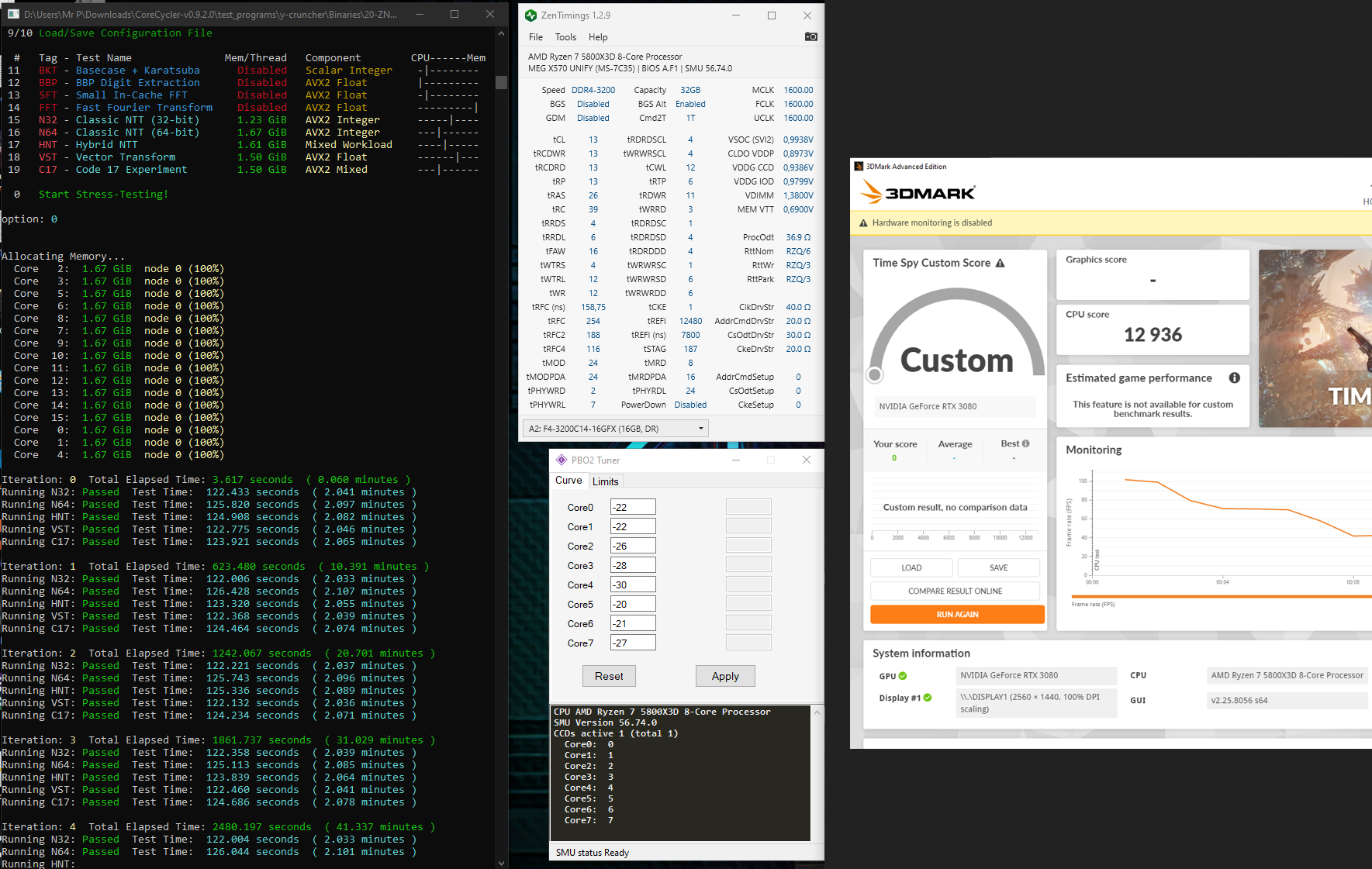Click the PowerDown Disabled value
The height and width of the screenshot is (869, 1372).
pyautogui.click(x=690, y=405)
